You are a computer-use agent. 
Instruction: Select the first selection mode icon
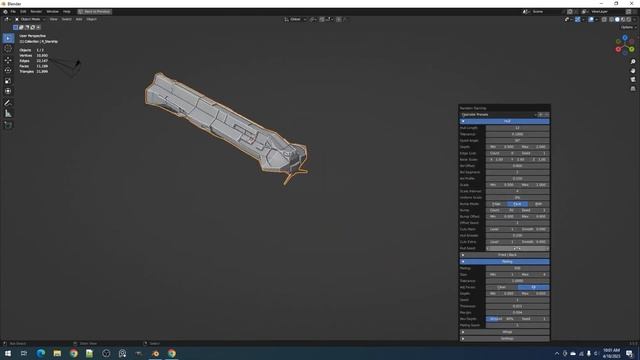16,27
